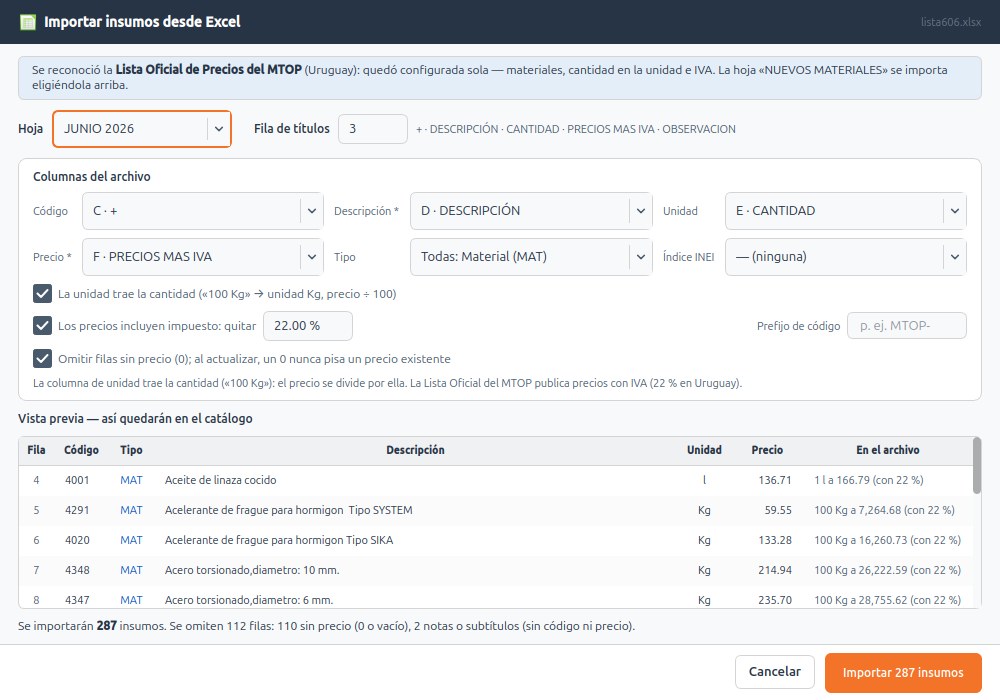Open the Índice INEI dropdown

pos(846,257)
